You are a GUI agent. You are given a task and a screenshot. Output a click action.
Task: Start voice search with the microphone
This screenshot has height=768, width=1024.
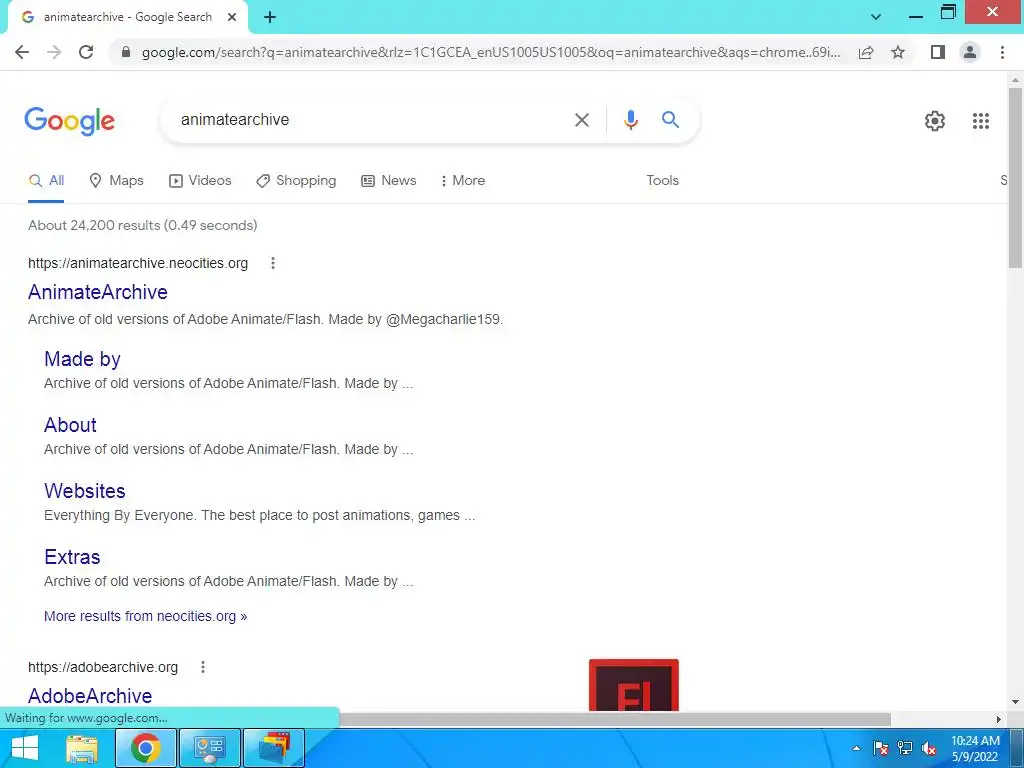coord(630,120)
